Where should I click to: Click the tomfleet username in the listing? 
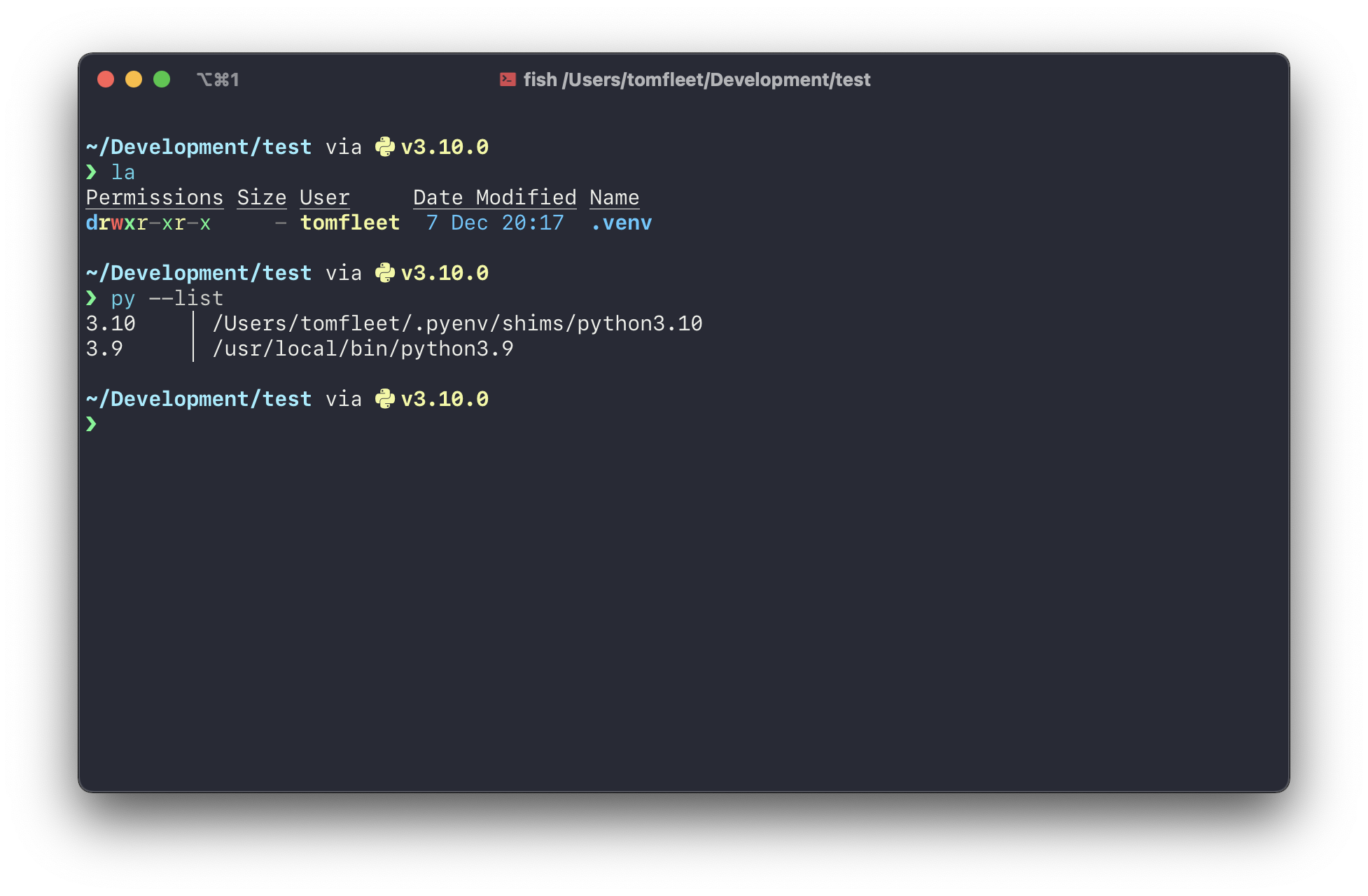[x=349, y=223]
